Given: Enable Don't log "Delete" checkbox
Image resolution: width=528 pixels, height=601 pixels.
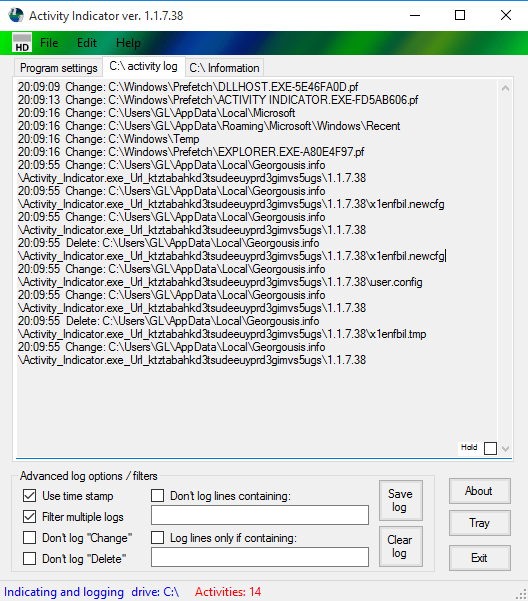Looking at the screenshot, I should click(30, 559).
